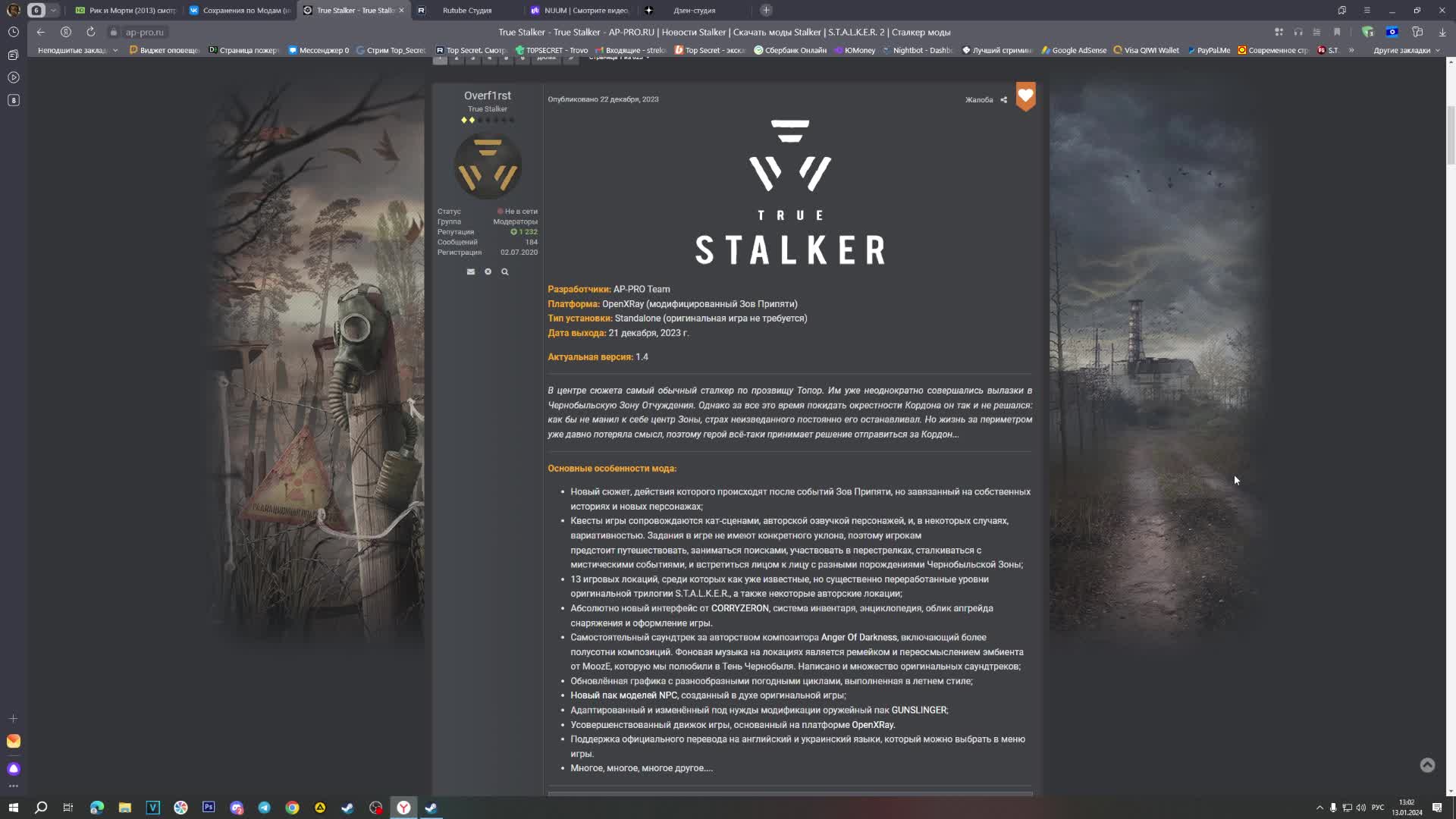Image resolution: width=1456 pixels, height=819 pixels.
Task: Launch Photoshop from taskbar
Action: pos(209,808)
